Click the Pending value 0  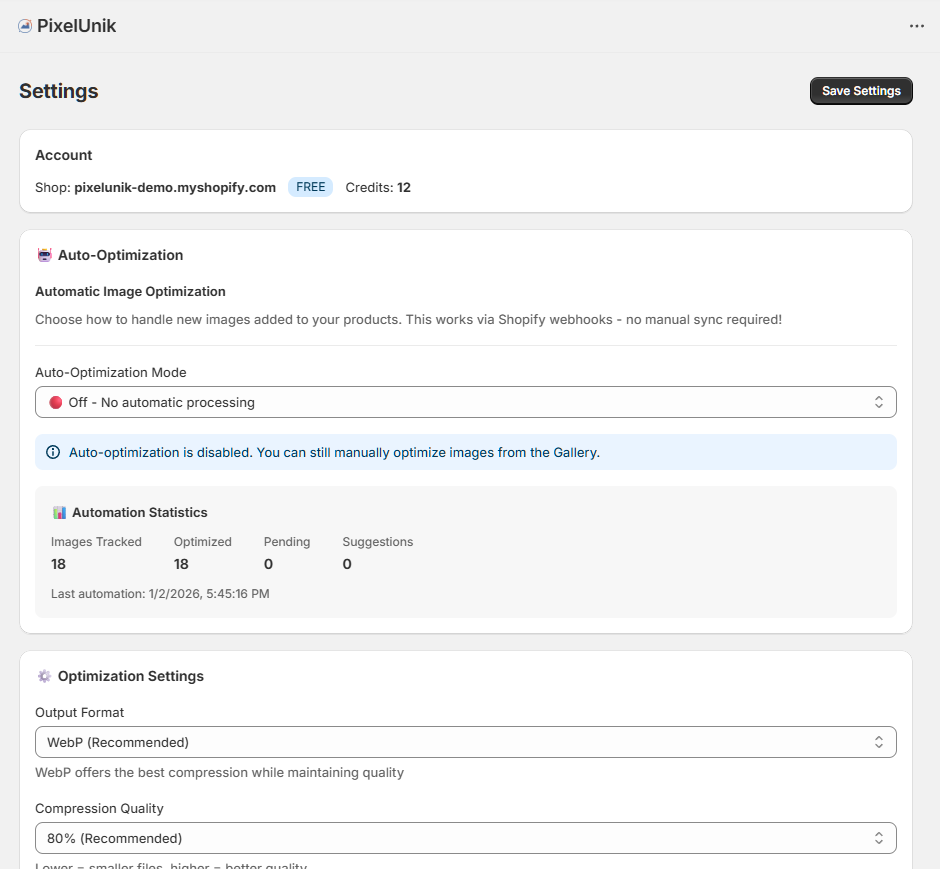pos(269,564)
